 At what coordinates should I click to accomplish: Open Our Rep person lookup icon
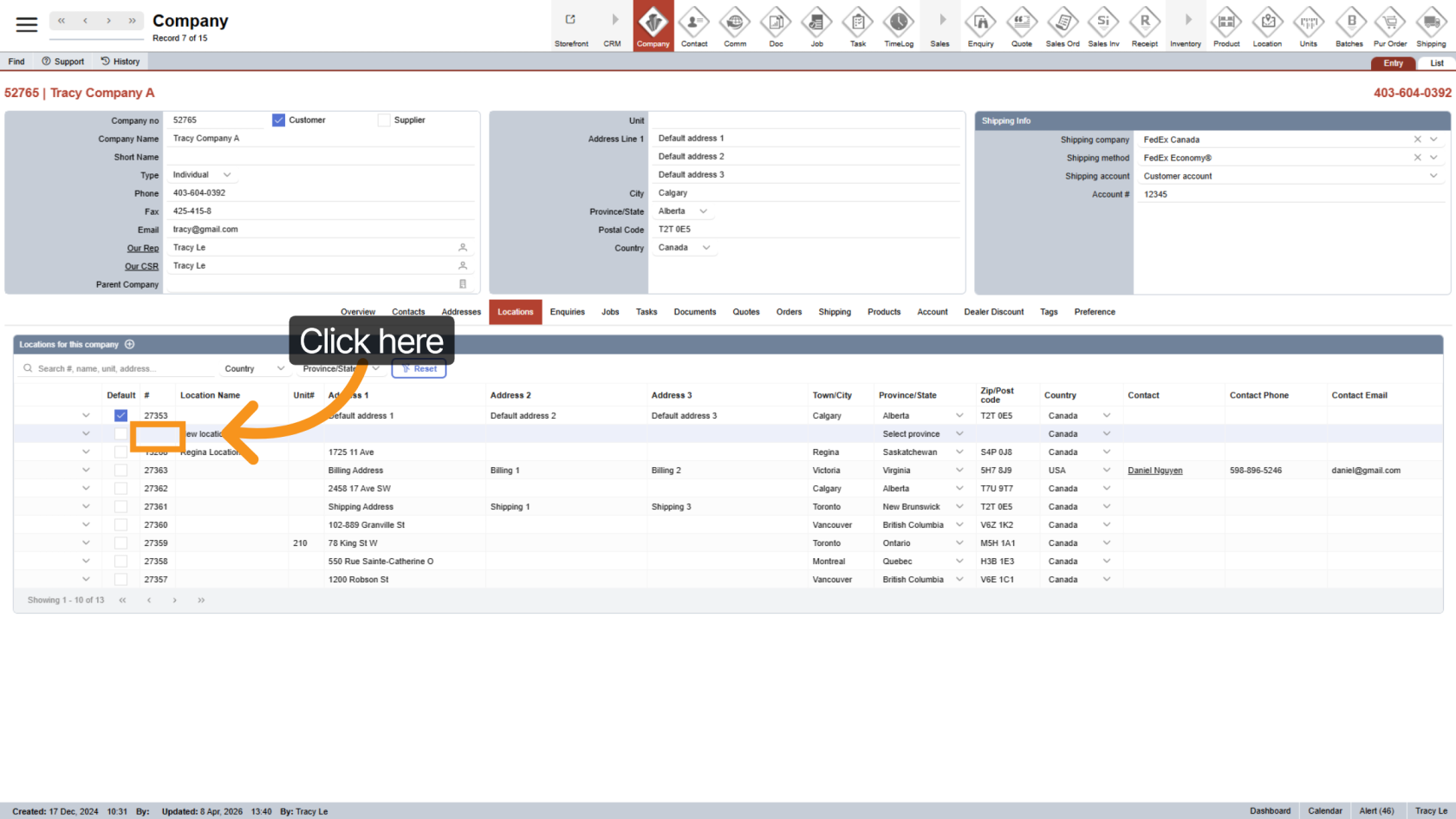point(463,248)
